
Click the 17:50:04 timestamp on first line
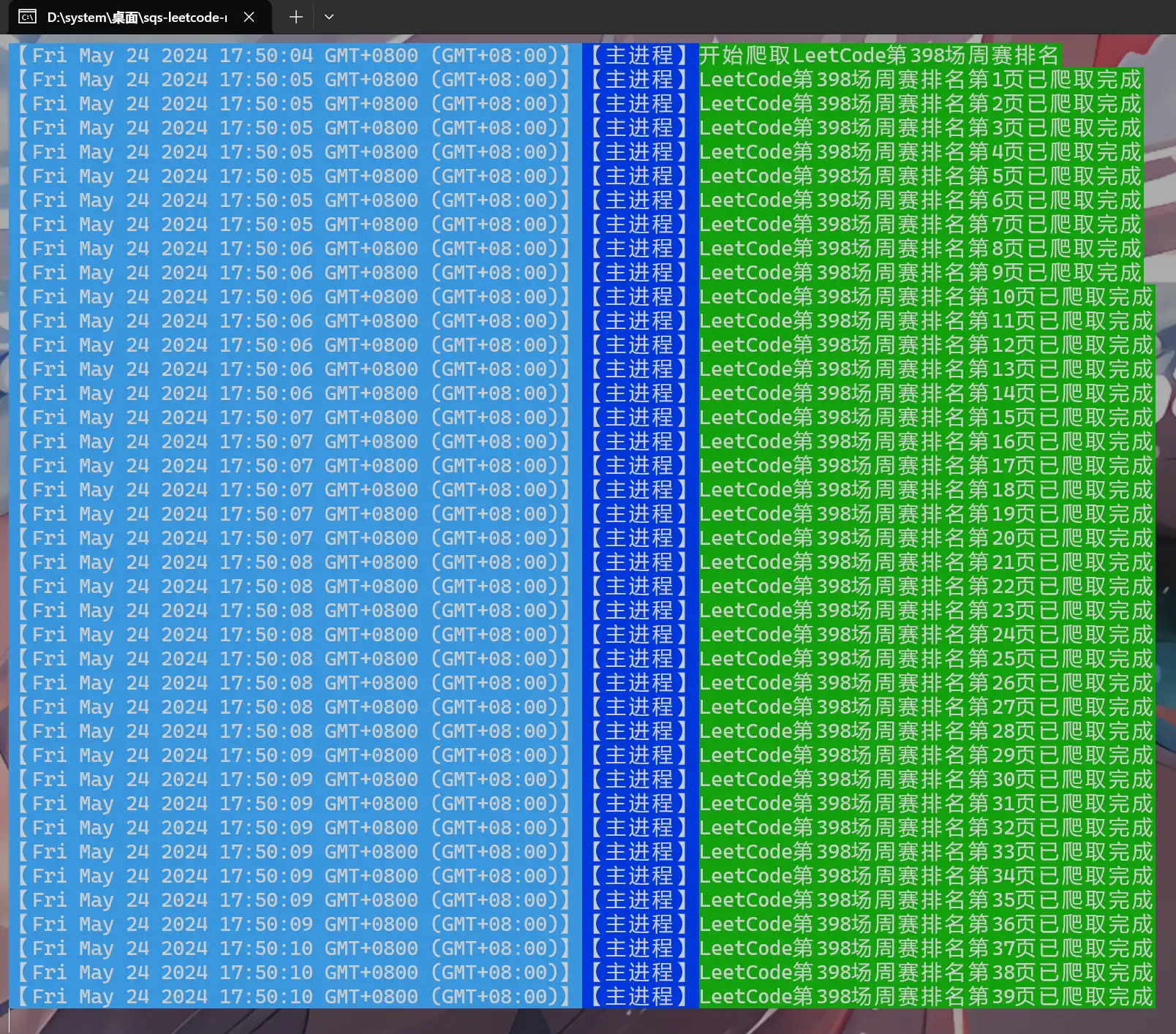[x=265, y=56]
